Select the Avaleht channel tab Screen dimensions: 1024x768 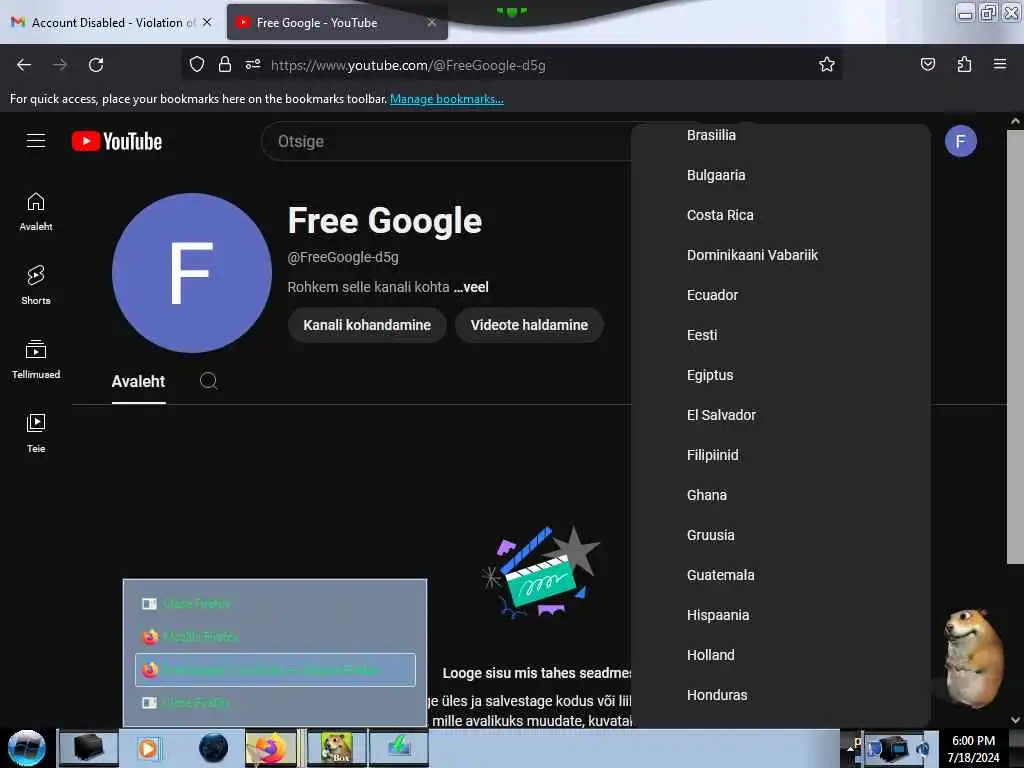tap(138, 381)
